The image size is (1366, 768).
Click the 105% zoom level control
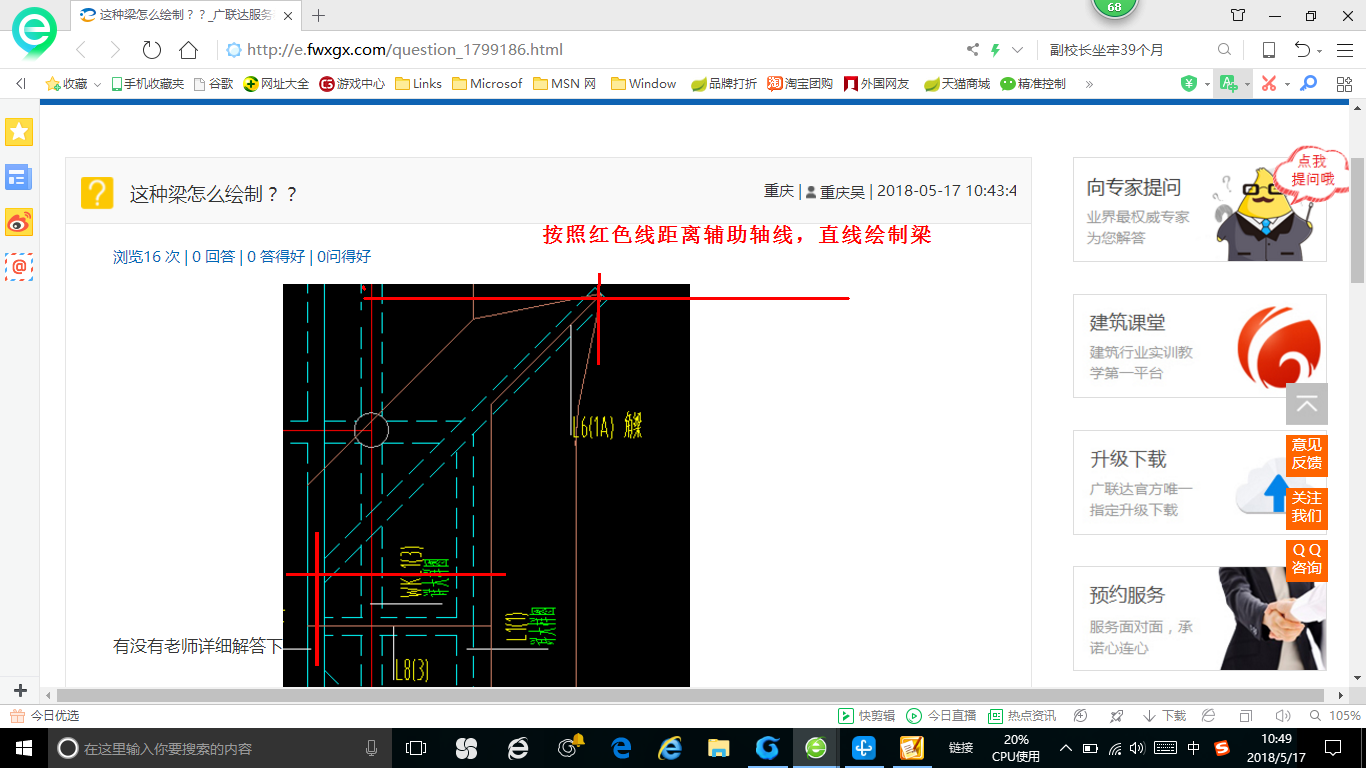pyautogui.click(x=1334, y=716)
